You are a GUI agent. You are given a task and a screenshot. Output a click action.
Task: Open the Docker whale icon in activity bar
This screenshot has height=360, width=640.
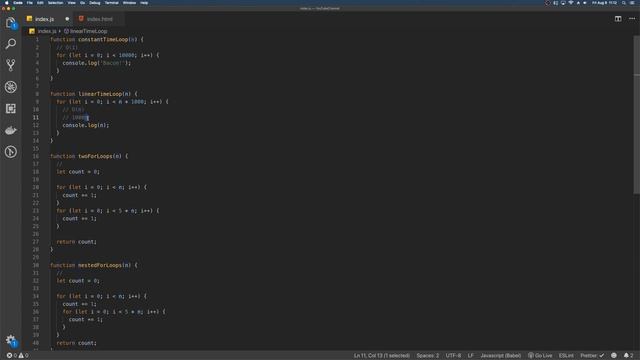click(11, 130)
